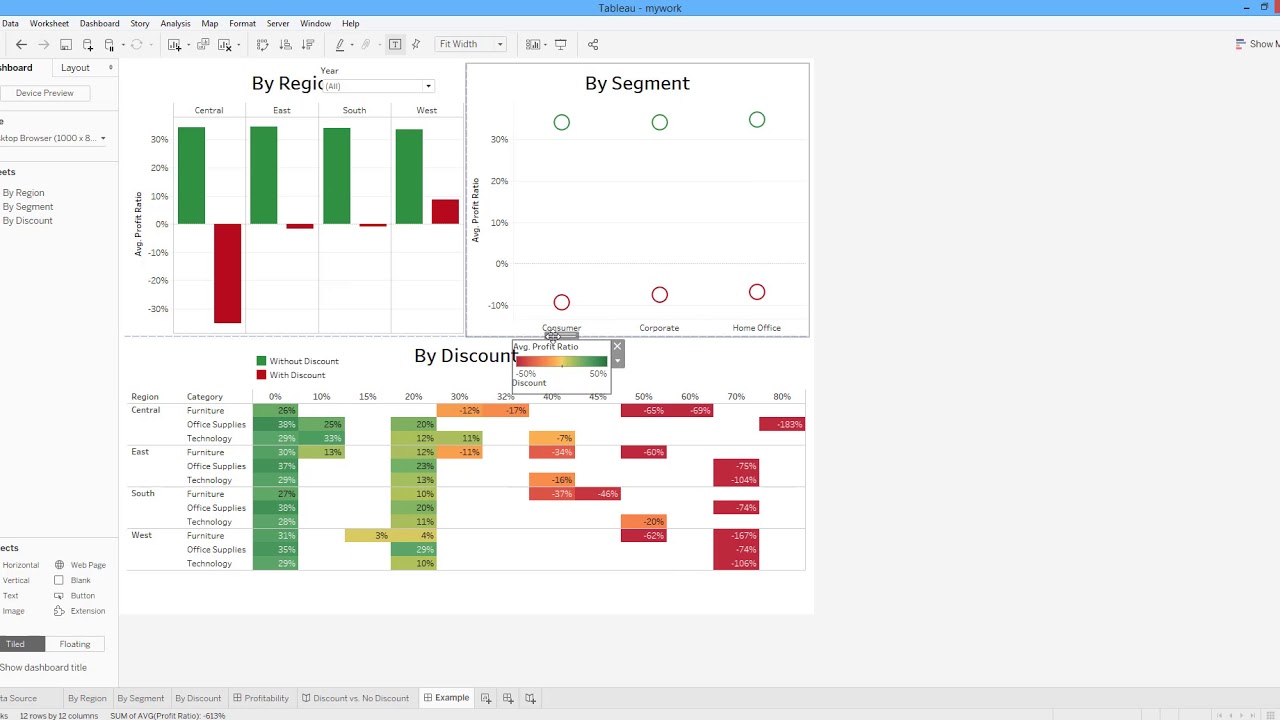Click the Show/Hide Cards icon
This screenshot has width=1280, height=720.
point(533,44)
